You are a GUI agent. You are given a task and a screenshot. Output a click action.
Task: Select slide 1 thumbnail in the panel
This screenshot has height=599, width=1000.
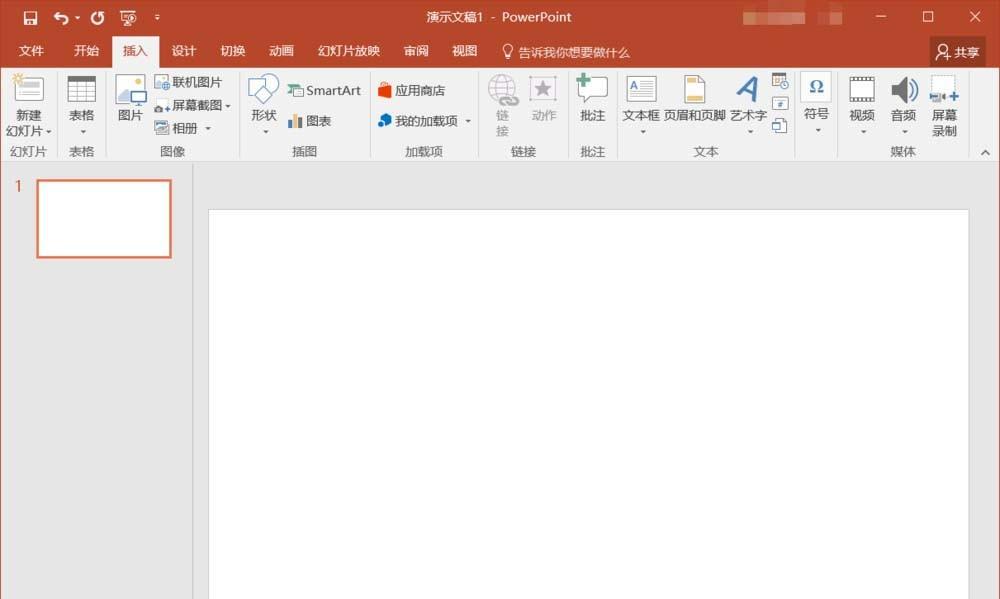[103, 219]
